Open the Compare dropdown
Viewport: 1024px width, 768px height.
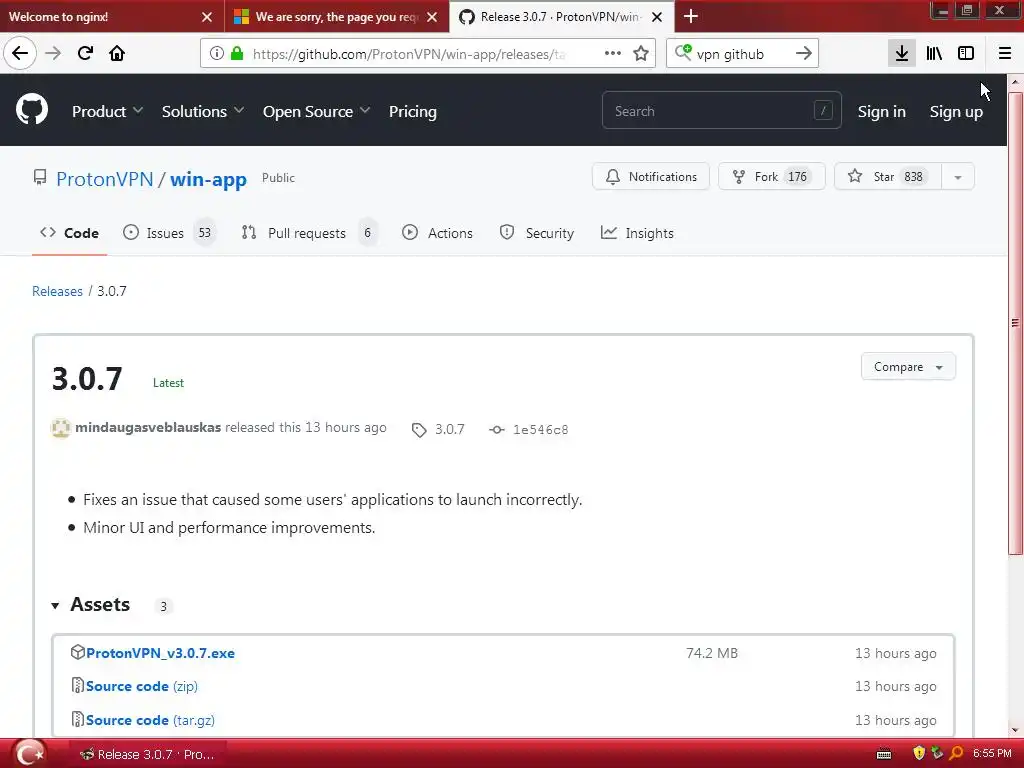click(908, 367)
